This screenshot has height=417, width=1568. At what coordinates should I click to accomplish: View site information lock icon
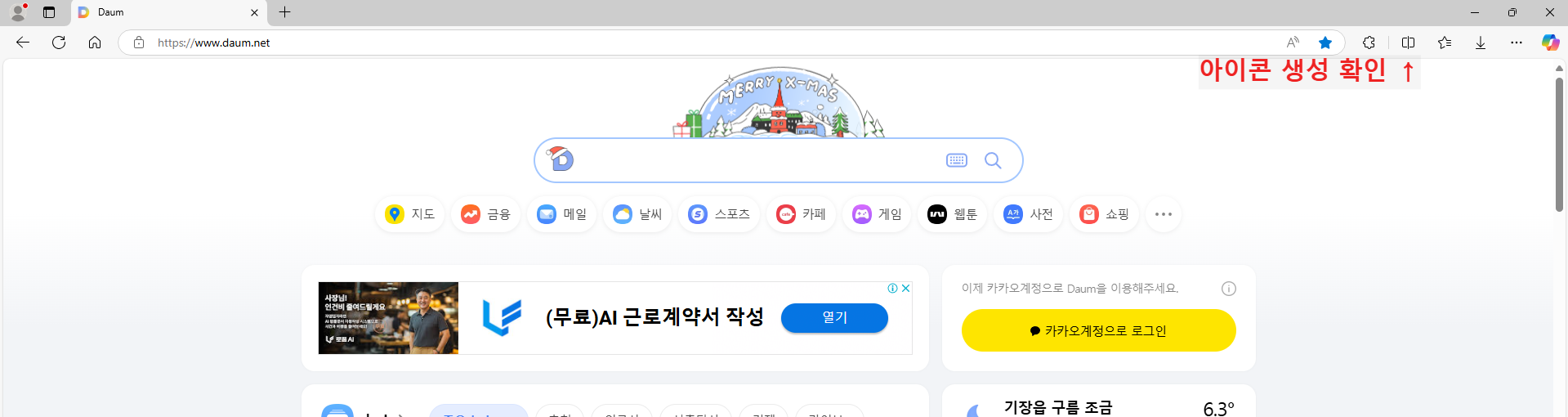pyautogui.click(x=139, y=43)
